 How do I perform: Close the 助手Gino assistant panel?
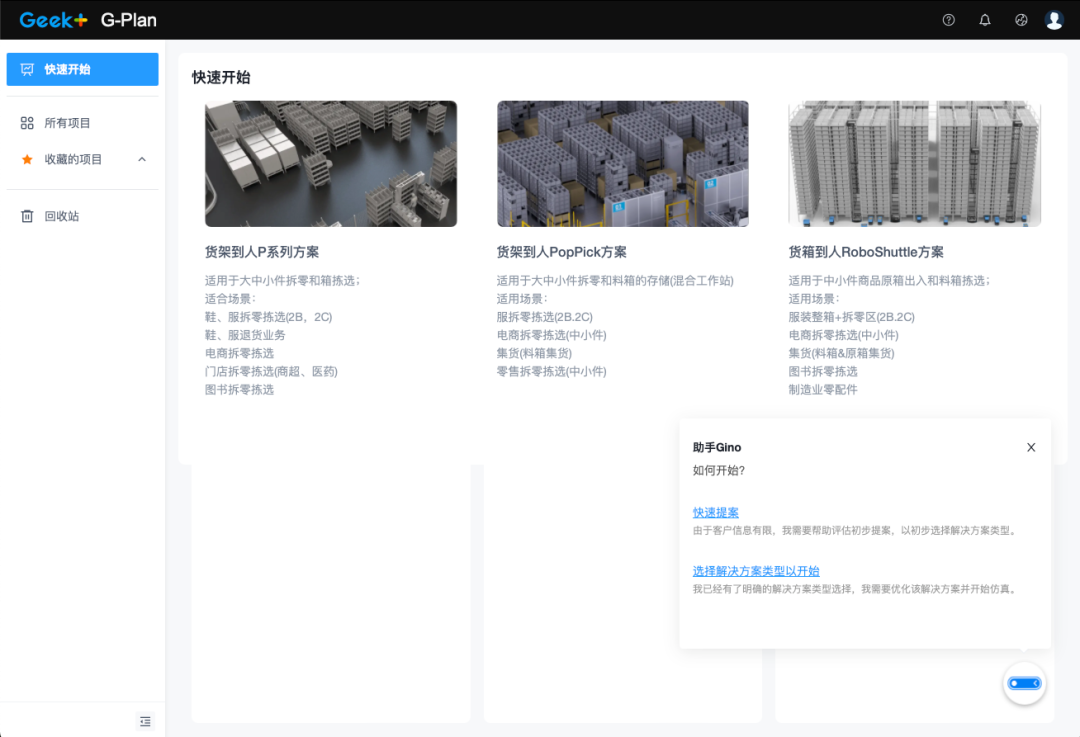point(1031,447)
